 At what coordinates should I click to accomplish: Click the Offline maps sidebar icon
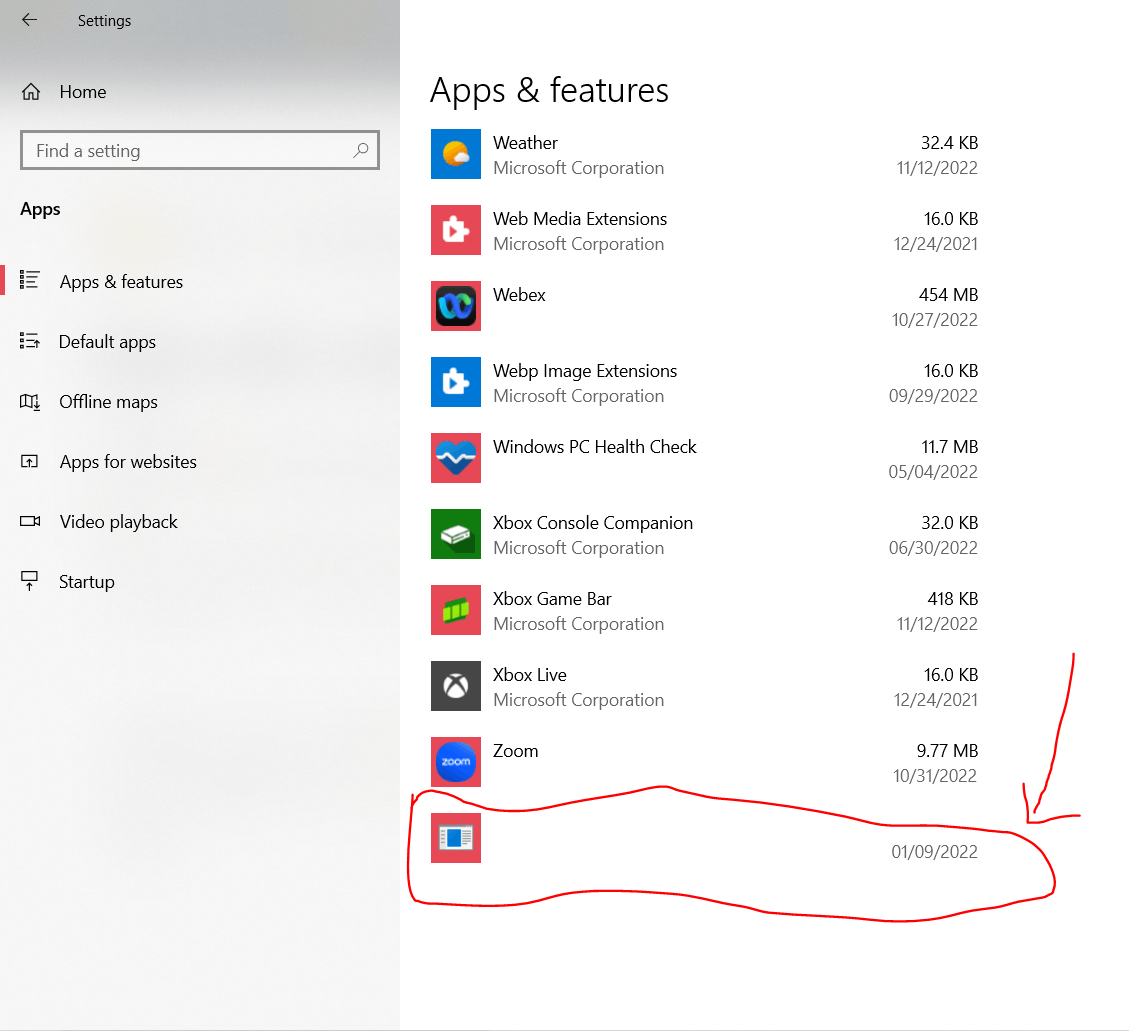point(30,401)
